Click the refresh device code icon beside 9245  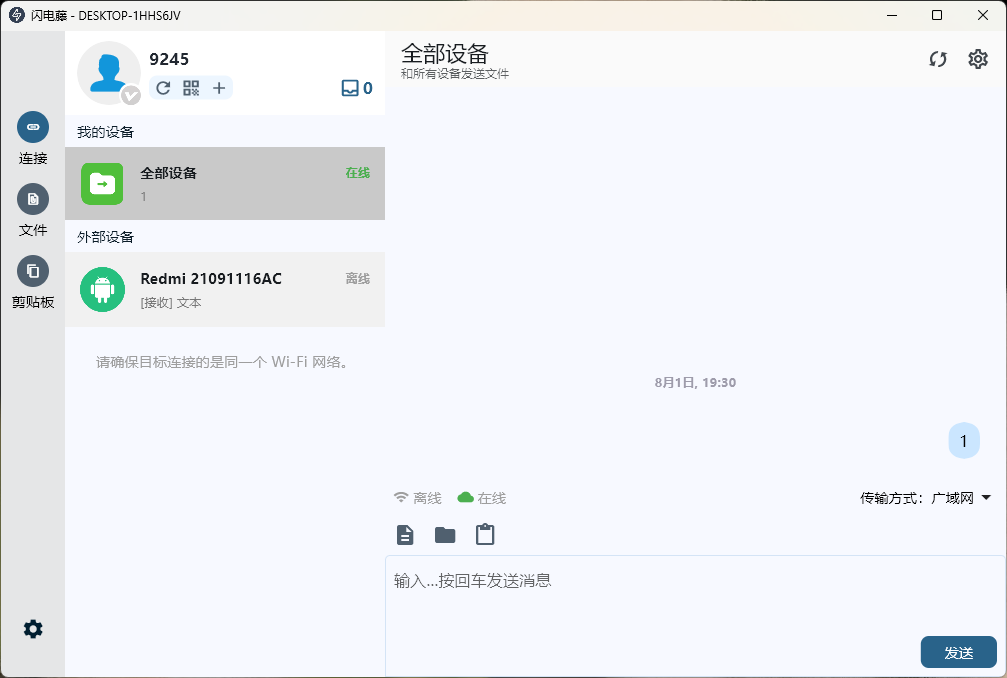pyautogui.click(x=163, y=88)
